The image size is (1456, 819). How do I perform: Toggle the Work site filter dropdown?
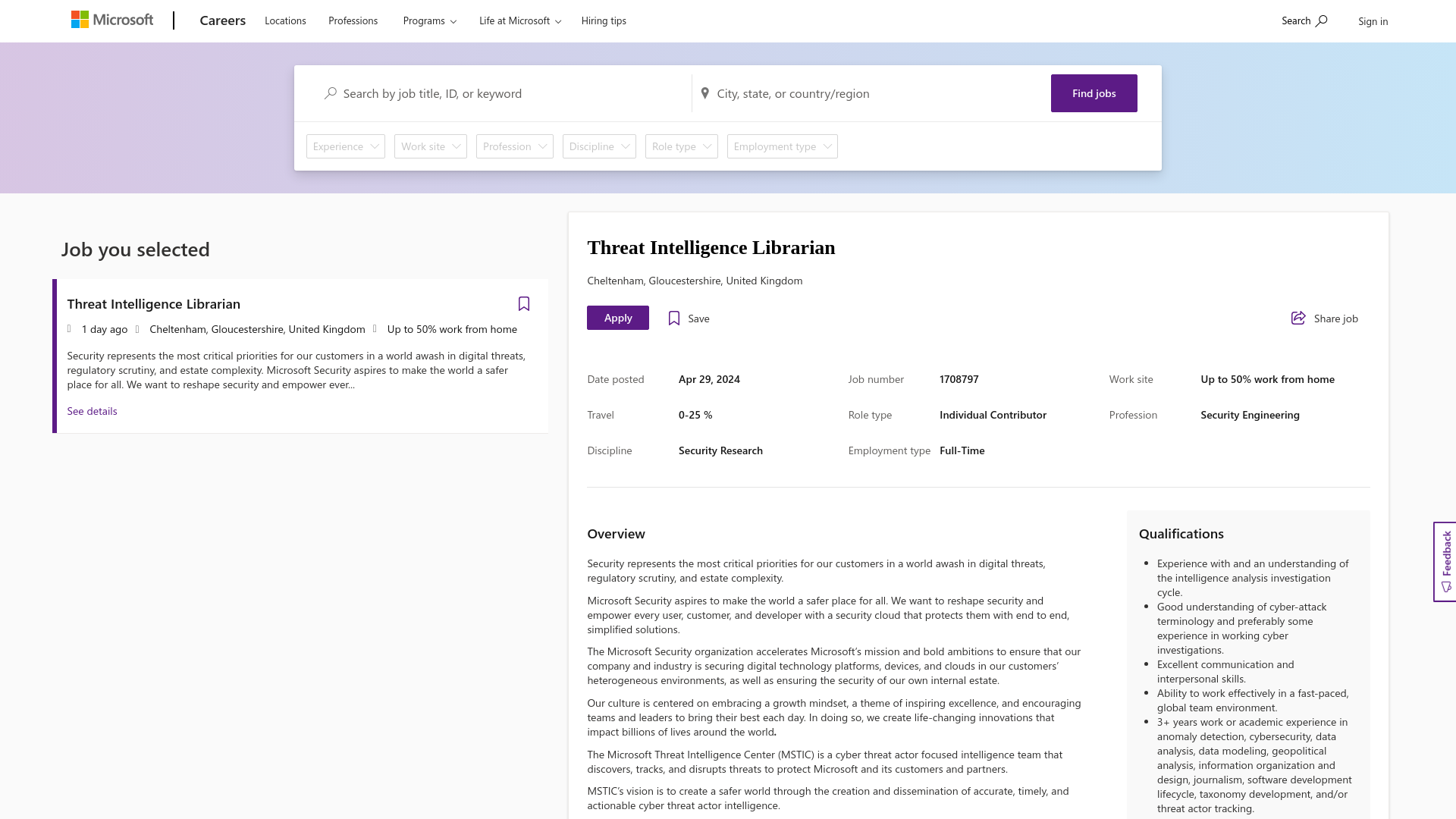430,145
